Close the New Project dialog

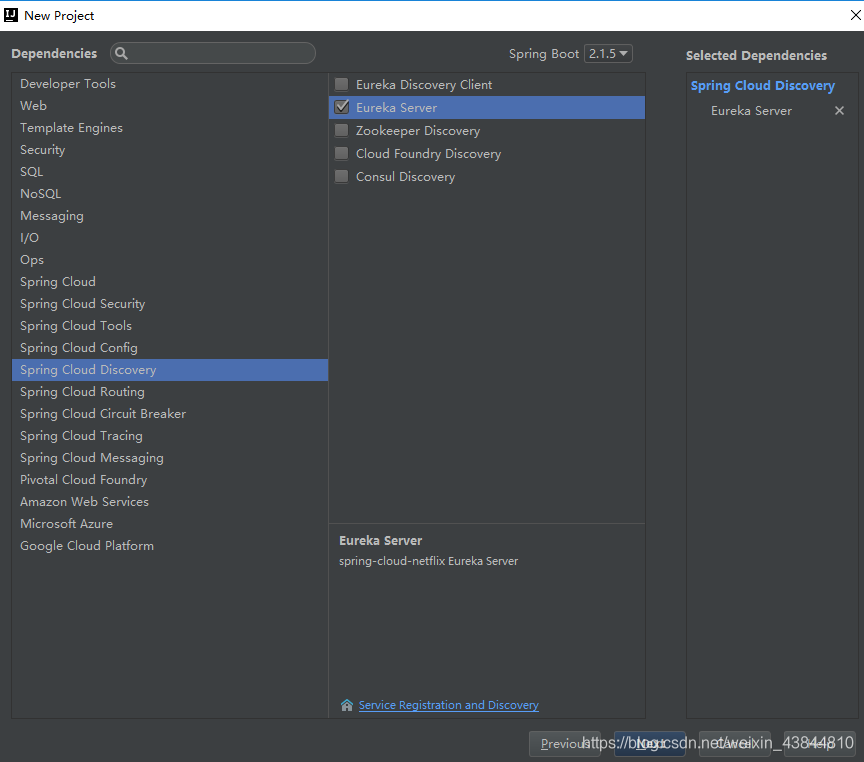tap(855, 15)
